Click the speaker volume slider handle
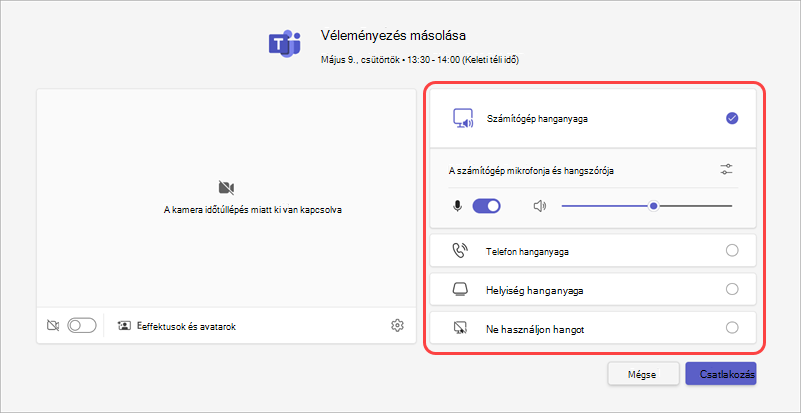Screen dimensions: 801x413 click(653, 206)
